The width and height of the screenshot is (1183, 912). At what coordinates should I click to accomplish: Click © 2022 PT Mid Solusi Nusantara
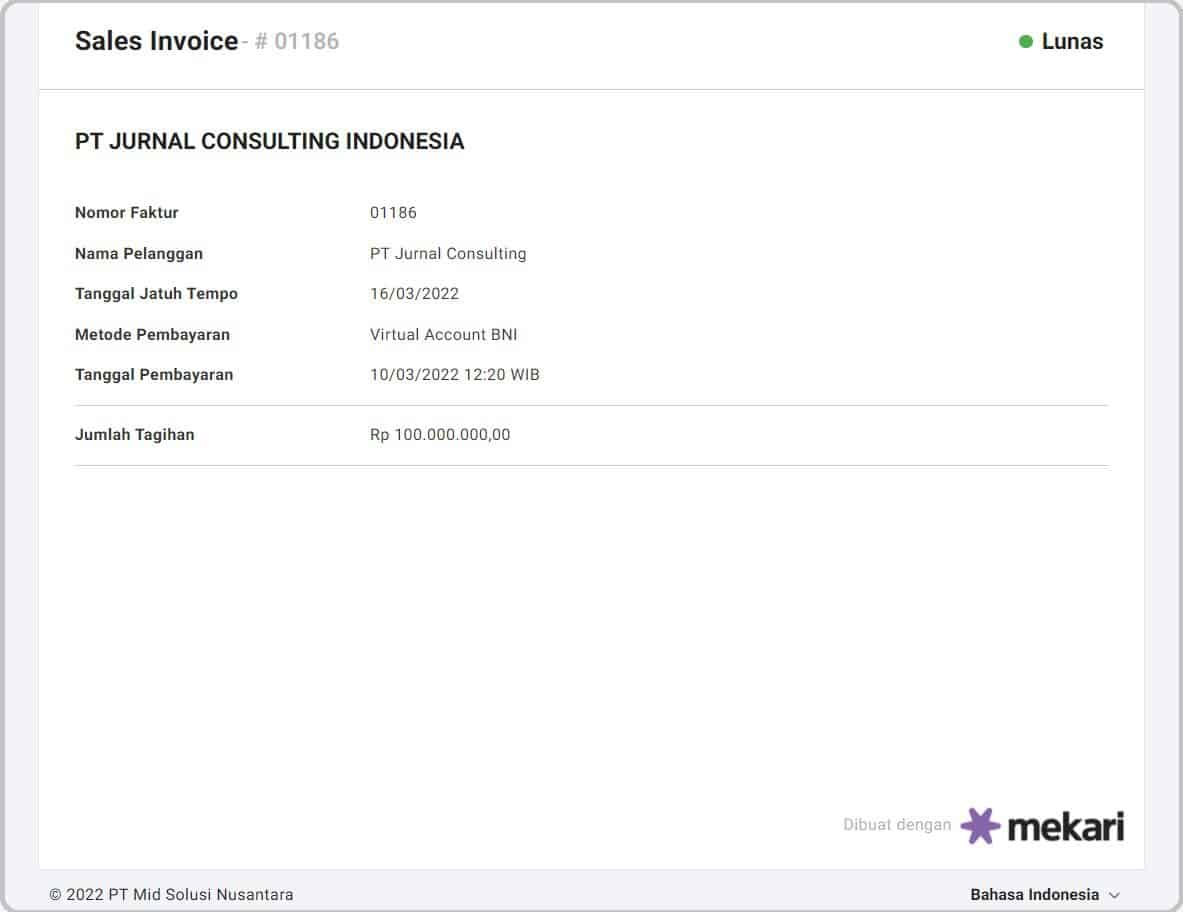pyautogui.click(x=171, y=895)
